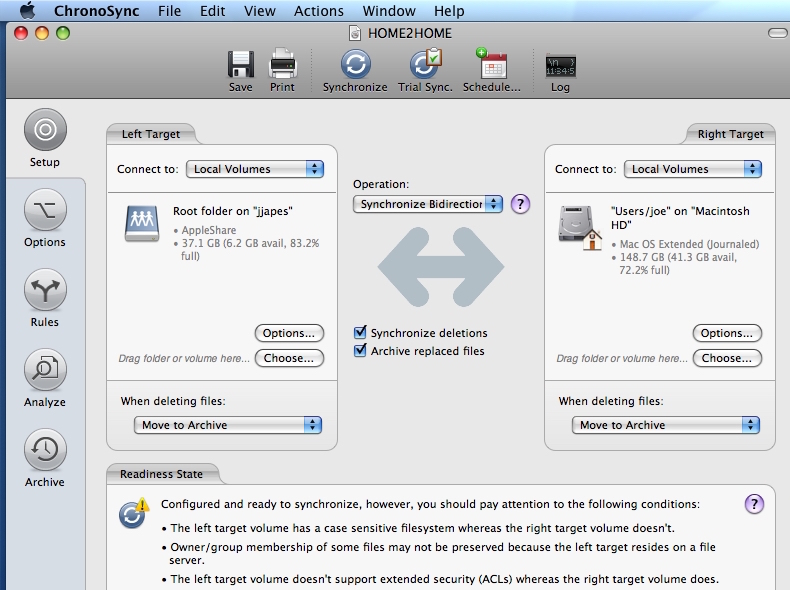Viewport: 790px width, 590px height.
Task: Open the Schedule calendar icon
Action: pyautogui.click(x=491, y=66)
